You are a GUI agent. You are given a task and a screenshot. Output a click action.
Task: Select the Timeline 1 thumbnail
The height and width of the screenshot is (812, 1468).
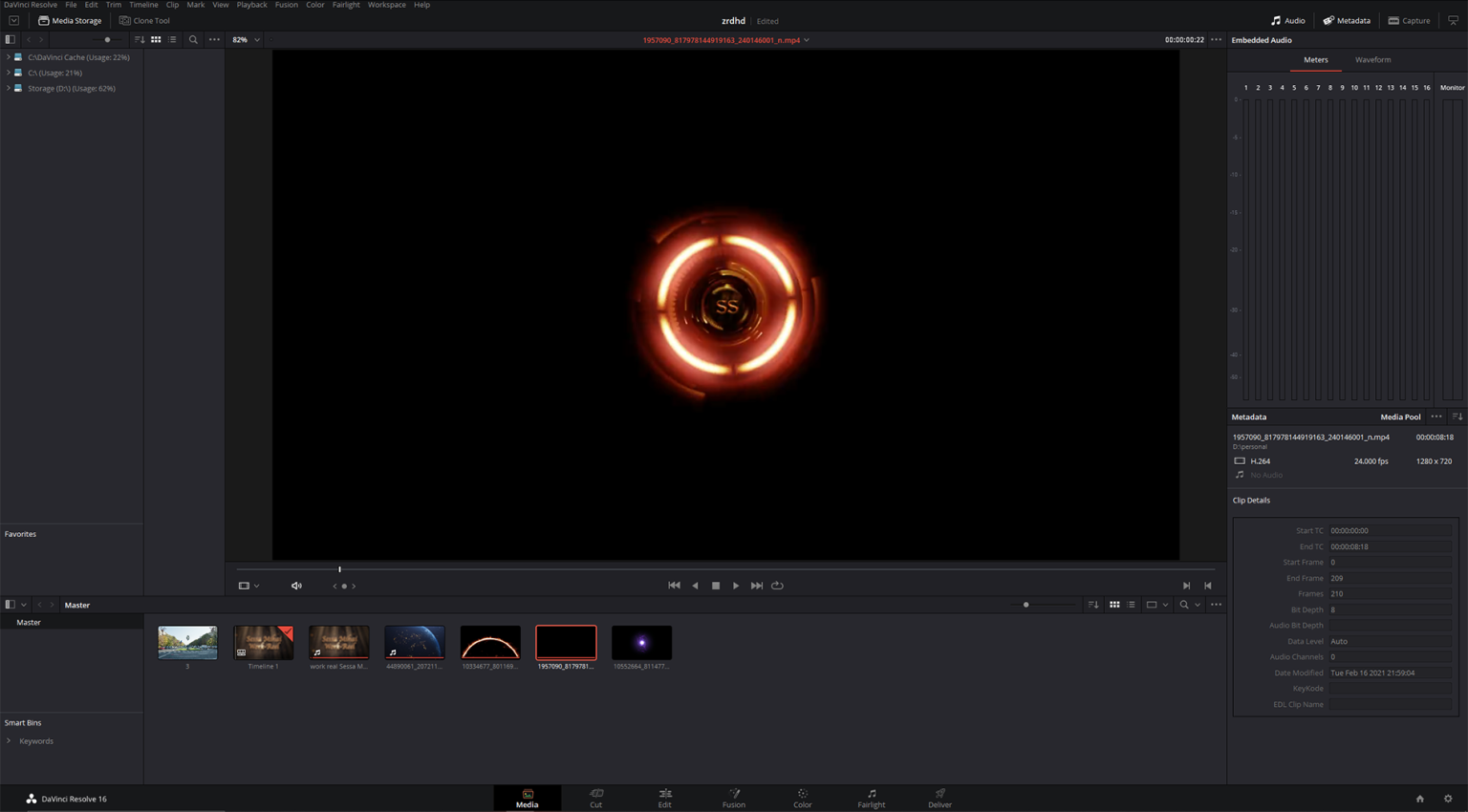point(263,642)
